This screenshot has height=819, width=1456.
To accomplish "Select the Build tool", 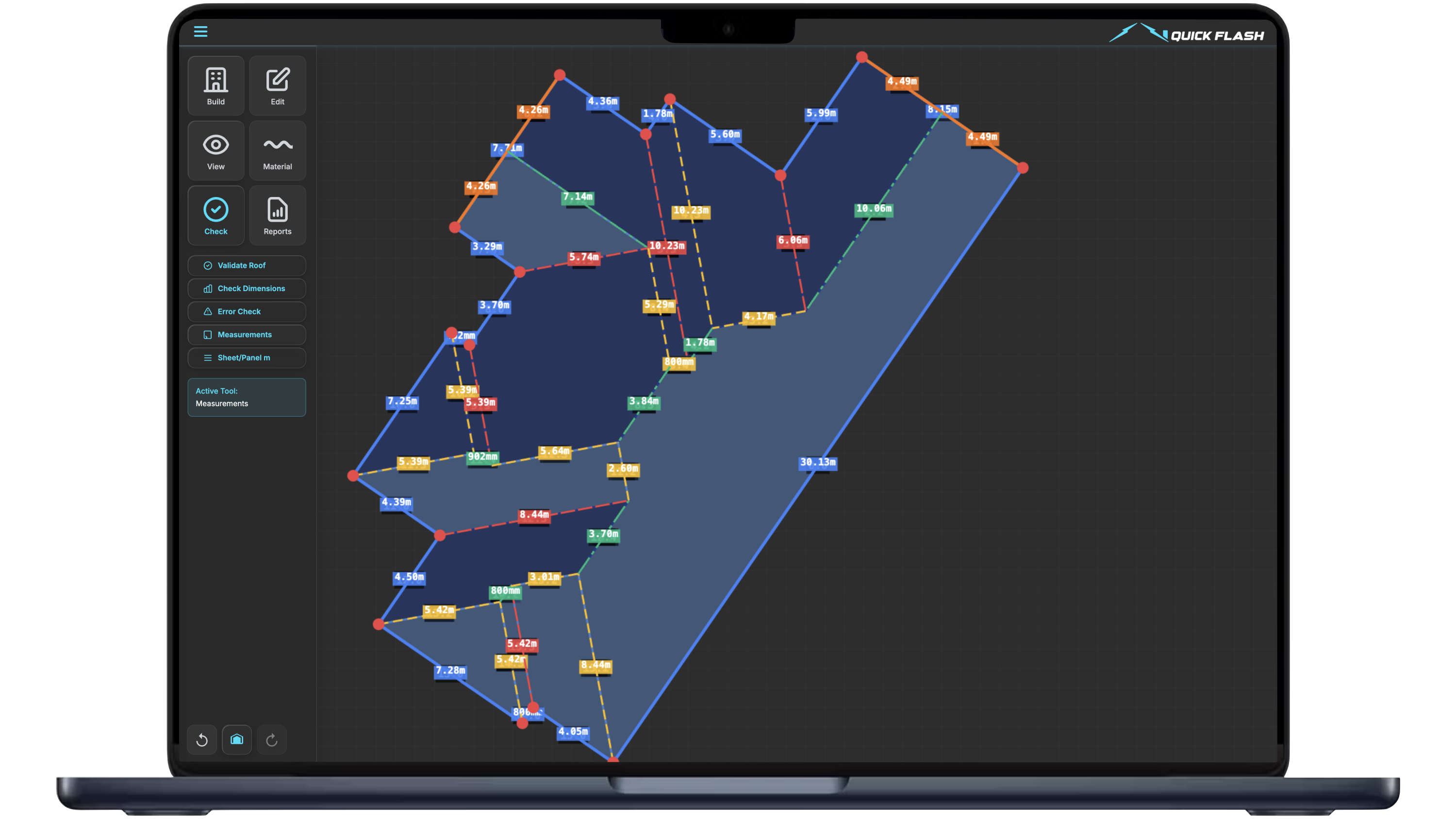I will [216, 85].
